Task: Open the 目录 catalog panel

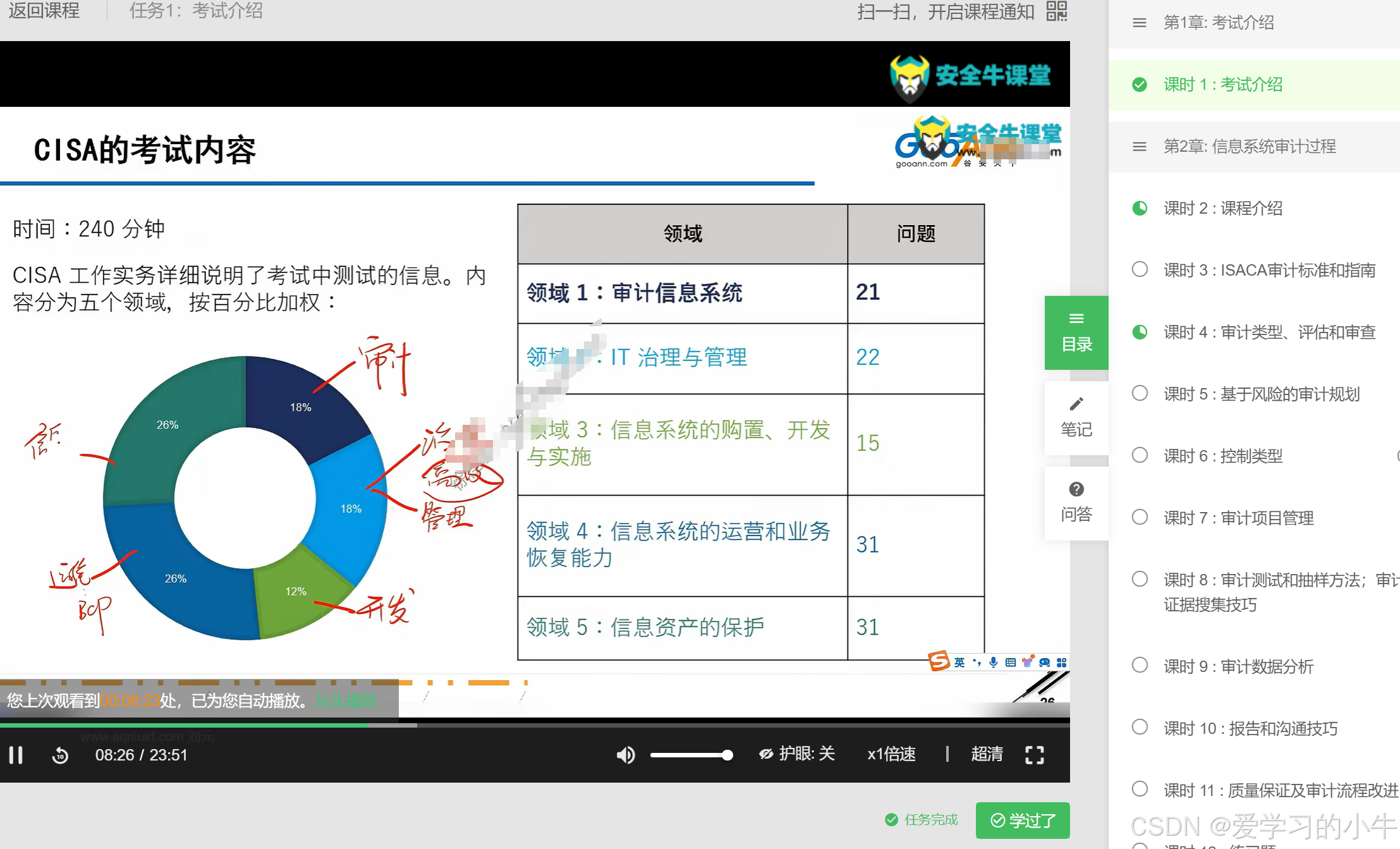Action: (x=1076, y=333)
